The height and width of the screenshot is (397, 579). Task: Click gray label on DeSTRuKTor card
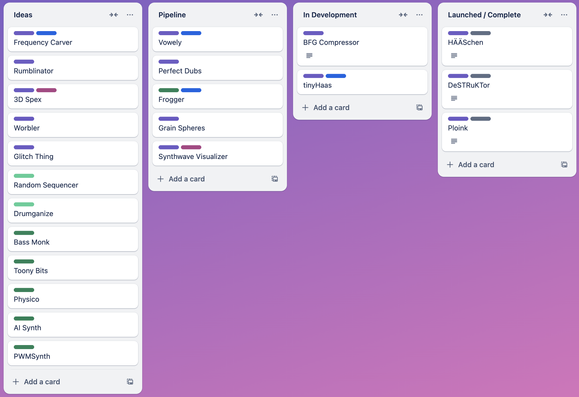(481, 76)
